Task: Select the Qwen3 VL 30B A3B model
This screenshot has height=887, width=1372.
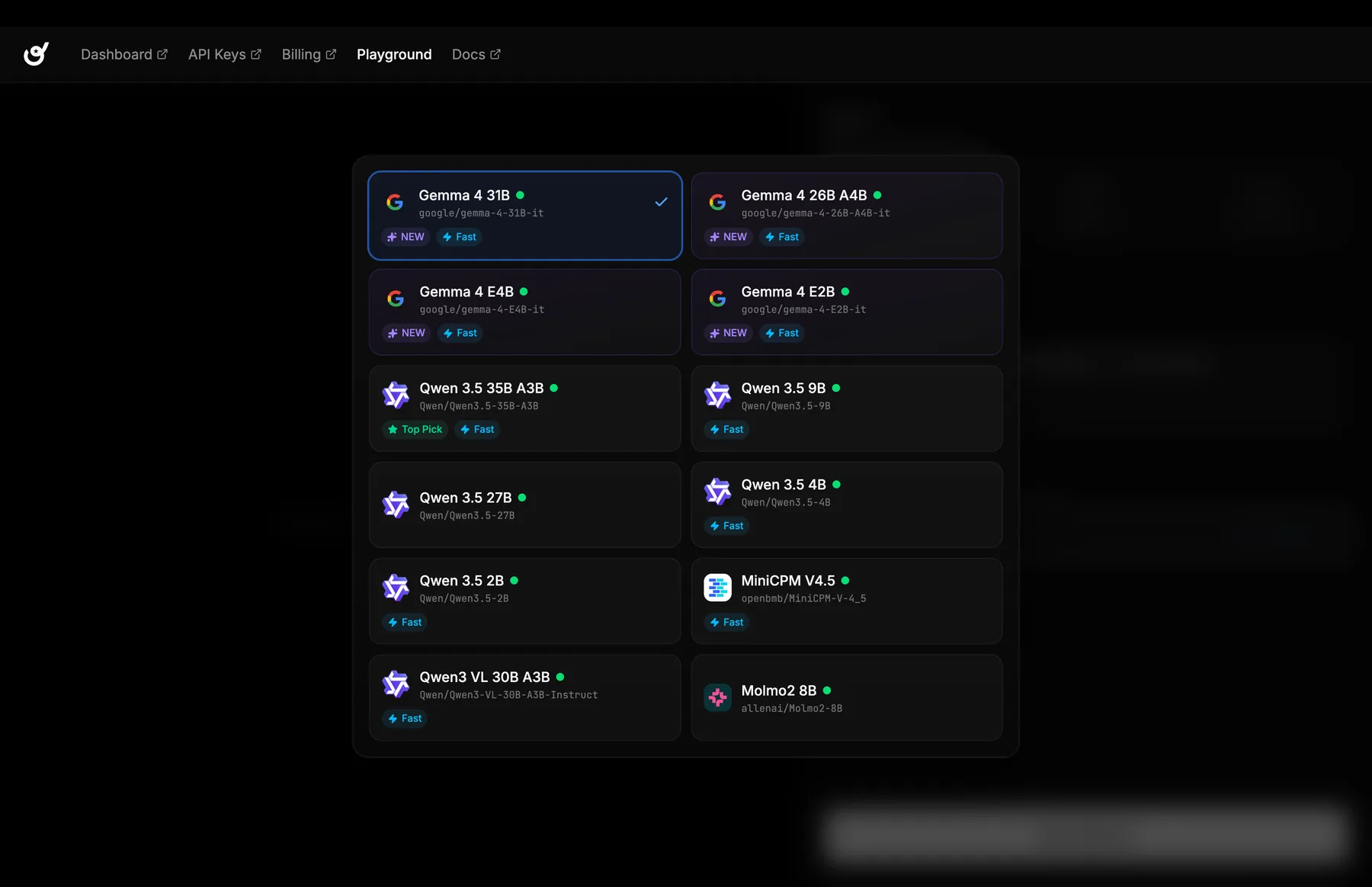Action: [525, 697]
